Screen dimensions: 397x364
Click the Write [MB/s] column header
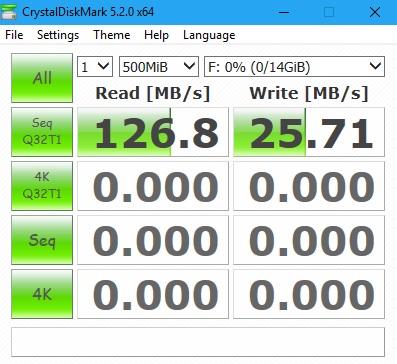[309, 93]
